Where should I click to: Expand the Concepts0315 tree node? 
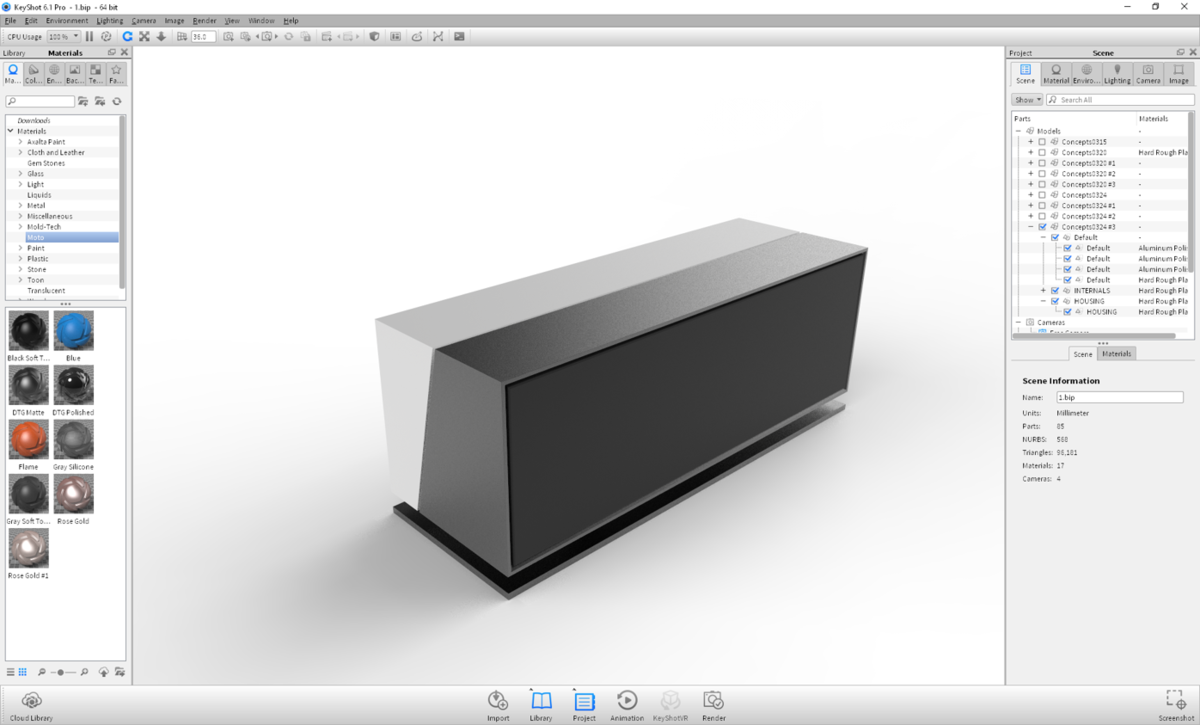tap(1031, 142)
